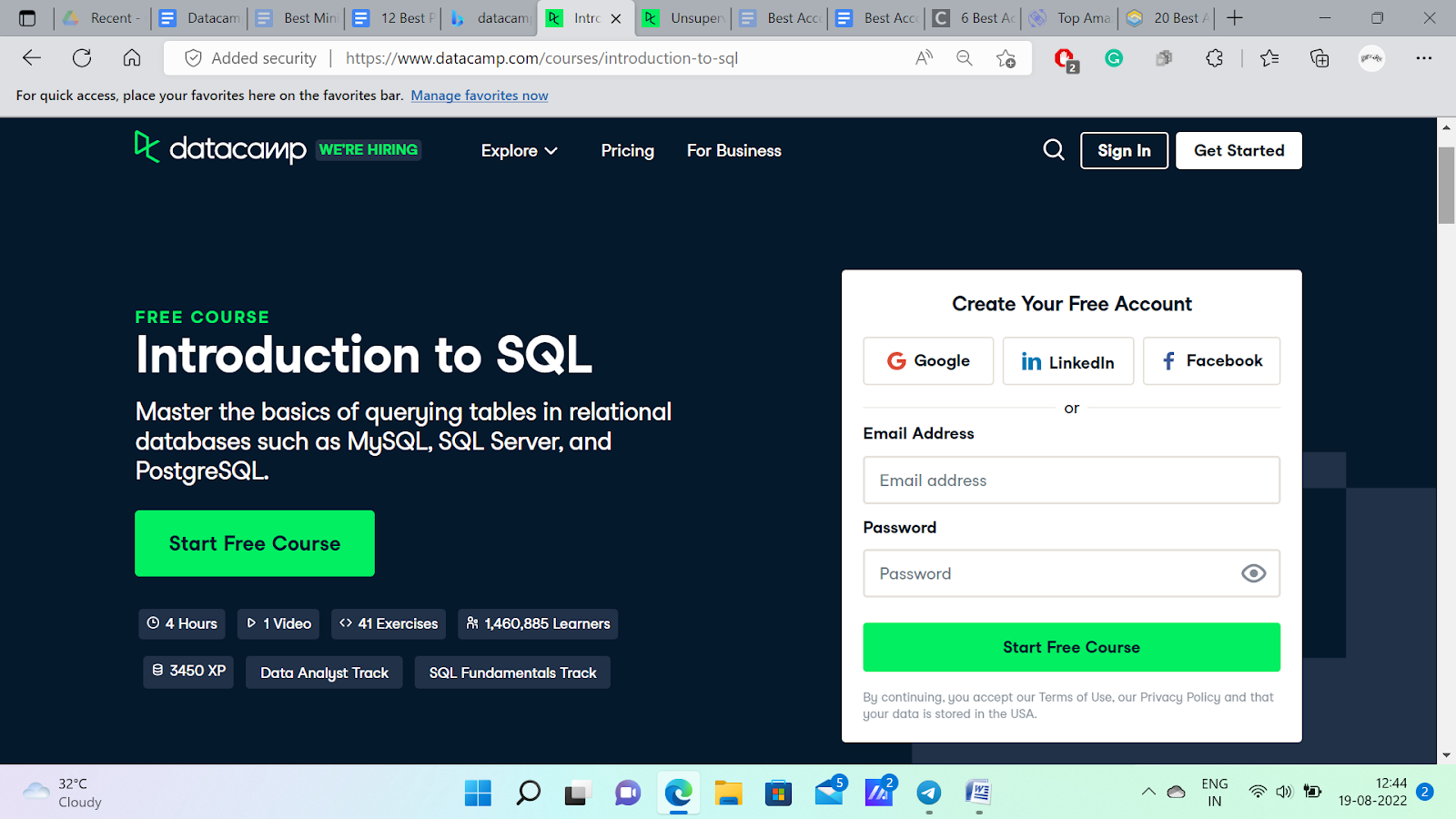Switch to Word on the taskbar

point(978,793)
